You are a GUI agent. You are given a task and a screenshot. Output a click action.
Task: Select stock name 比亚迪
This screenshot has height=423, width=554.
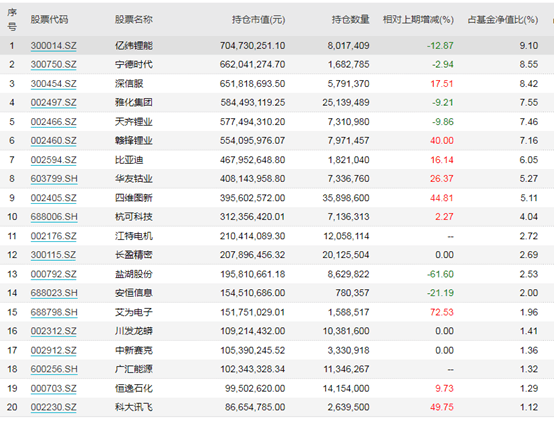click(129, 160)
